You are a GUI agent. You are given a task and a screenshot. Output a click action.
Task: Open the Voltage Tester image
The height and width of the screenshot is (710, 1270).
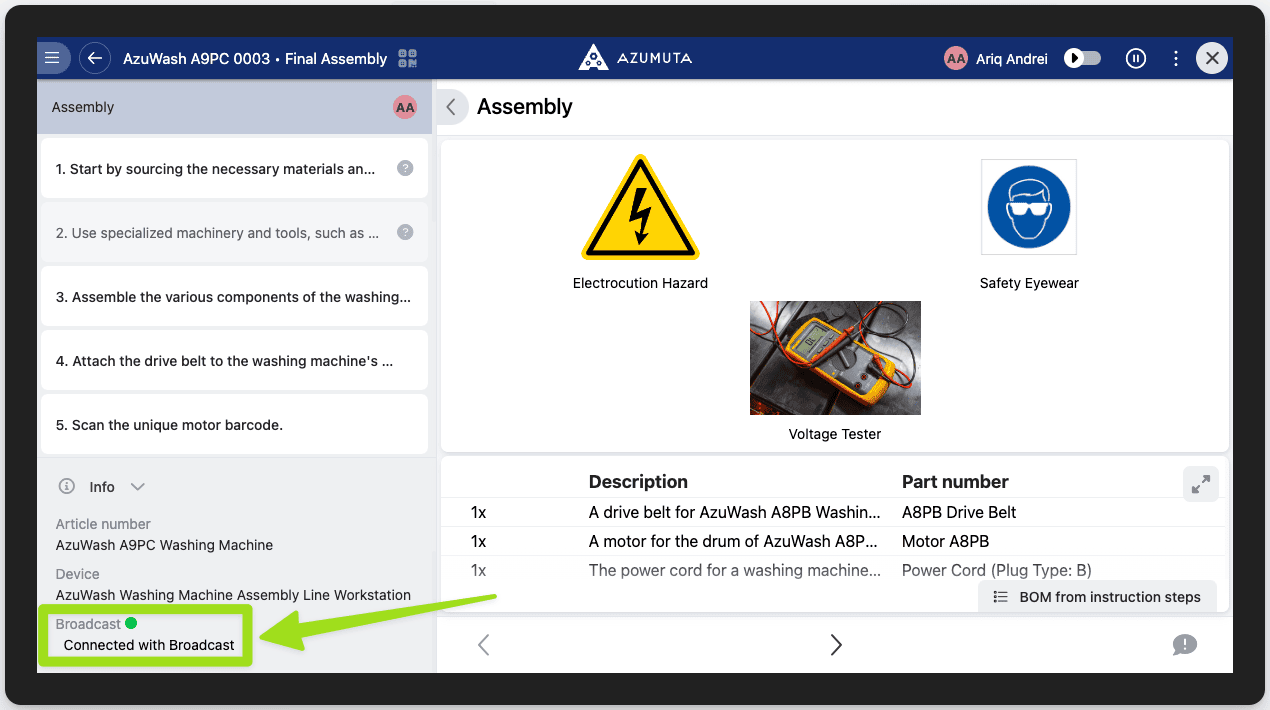click(835, 358)
